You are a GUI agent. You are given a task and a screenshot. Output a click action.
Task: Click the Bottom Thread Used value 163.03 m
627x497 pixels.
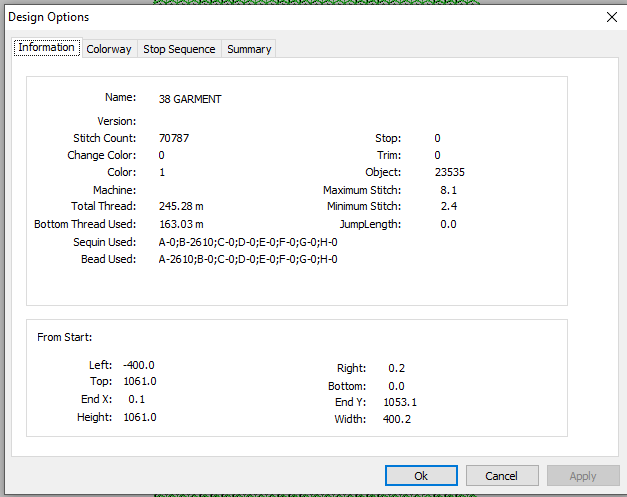(181, 224)
